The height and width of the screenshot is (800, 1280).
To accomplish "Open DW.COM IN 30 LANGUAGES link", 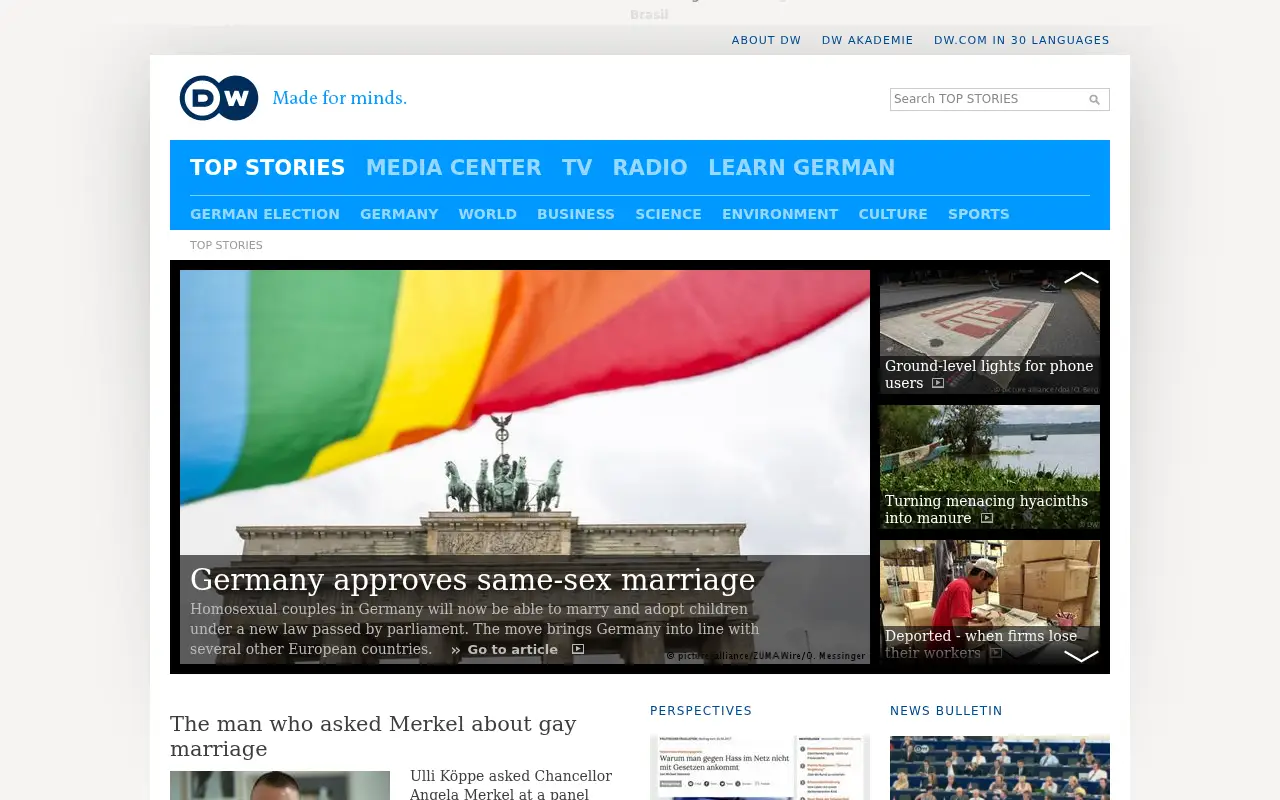I will pos(1022,41).
